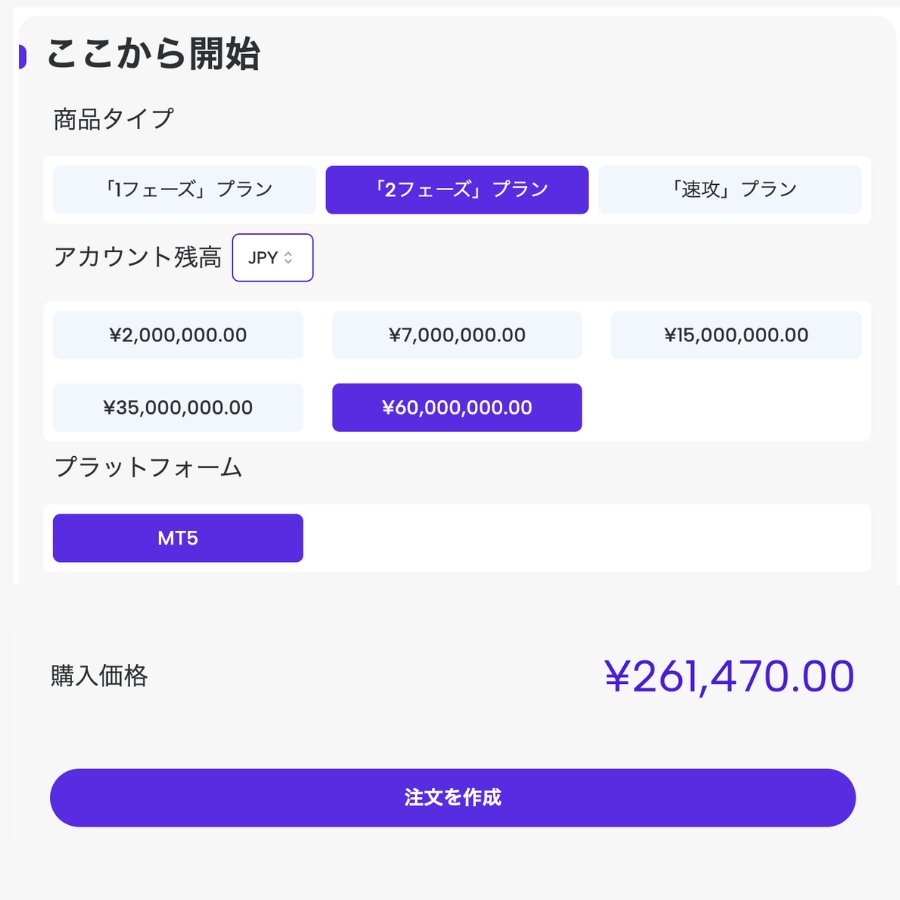Switch to the 「速攻」プラン option

(729, 190)
